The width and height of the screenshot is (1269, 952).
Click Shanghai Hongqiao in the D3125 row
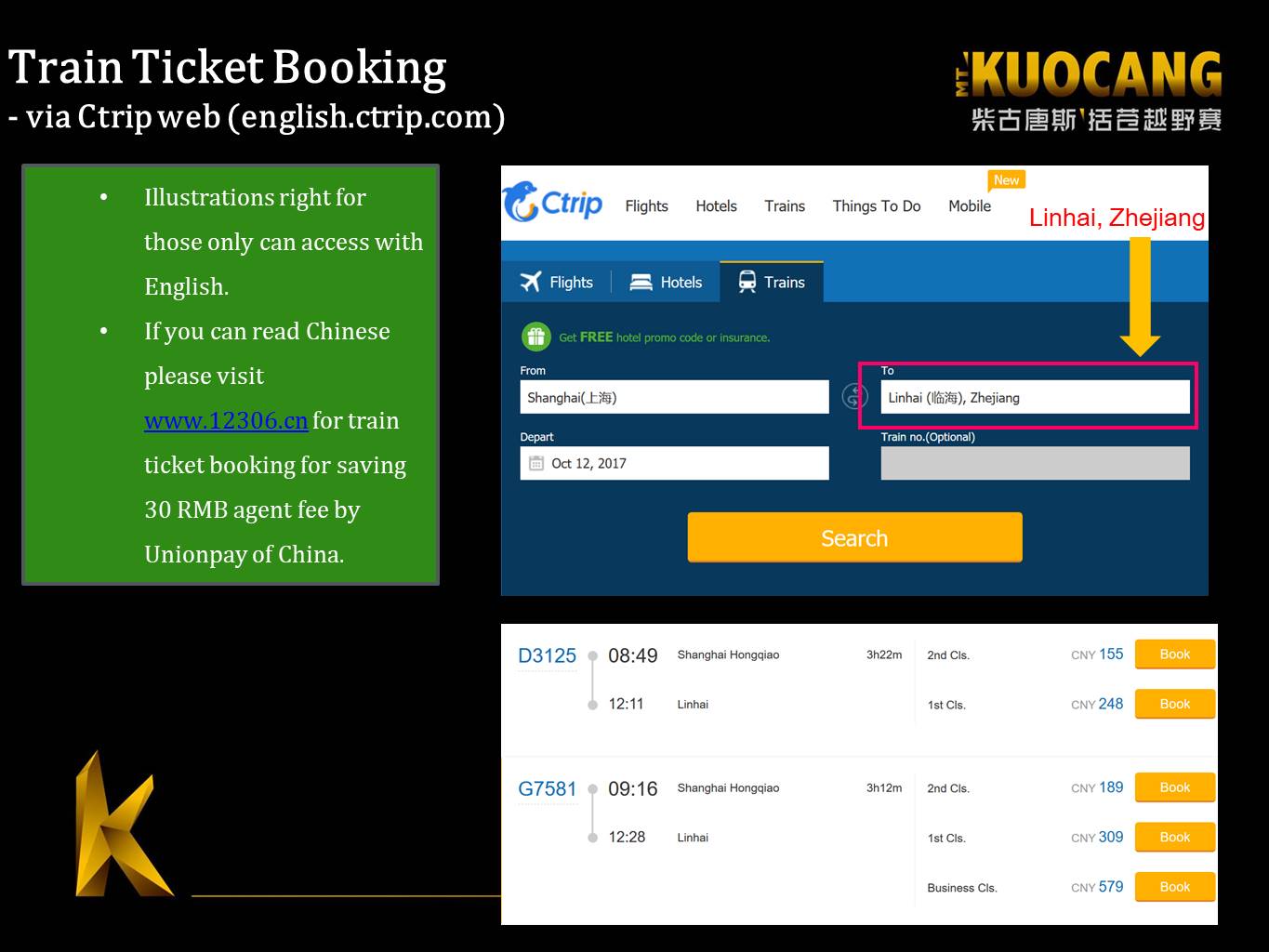click(x=728, y=654)
